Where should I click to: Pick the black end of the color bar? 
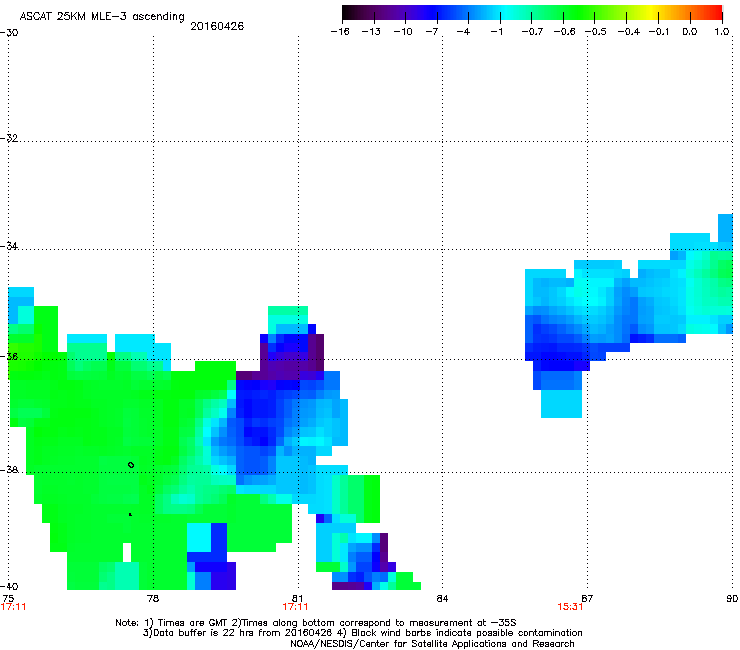[347, 13]
